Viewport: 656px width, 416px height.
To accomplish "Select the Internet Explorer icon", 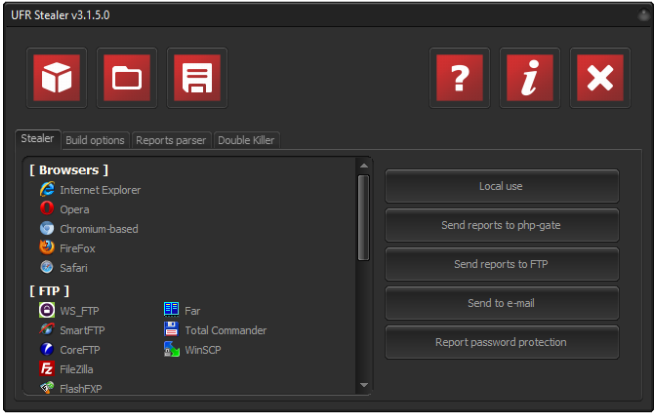I will click(x=47, y=189).
